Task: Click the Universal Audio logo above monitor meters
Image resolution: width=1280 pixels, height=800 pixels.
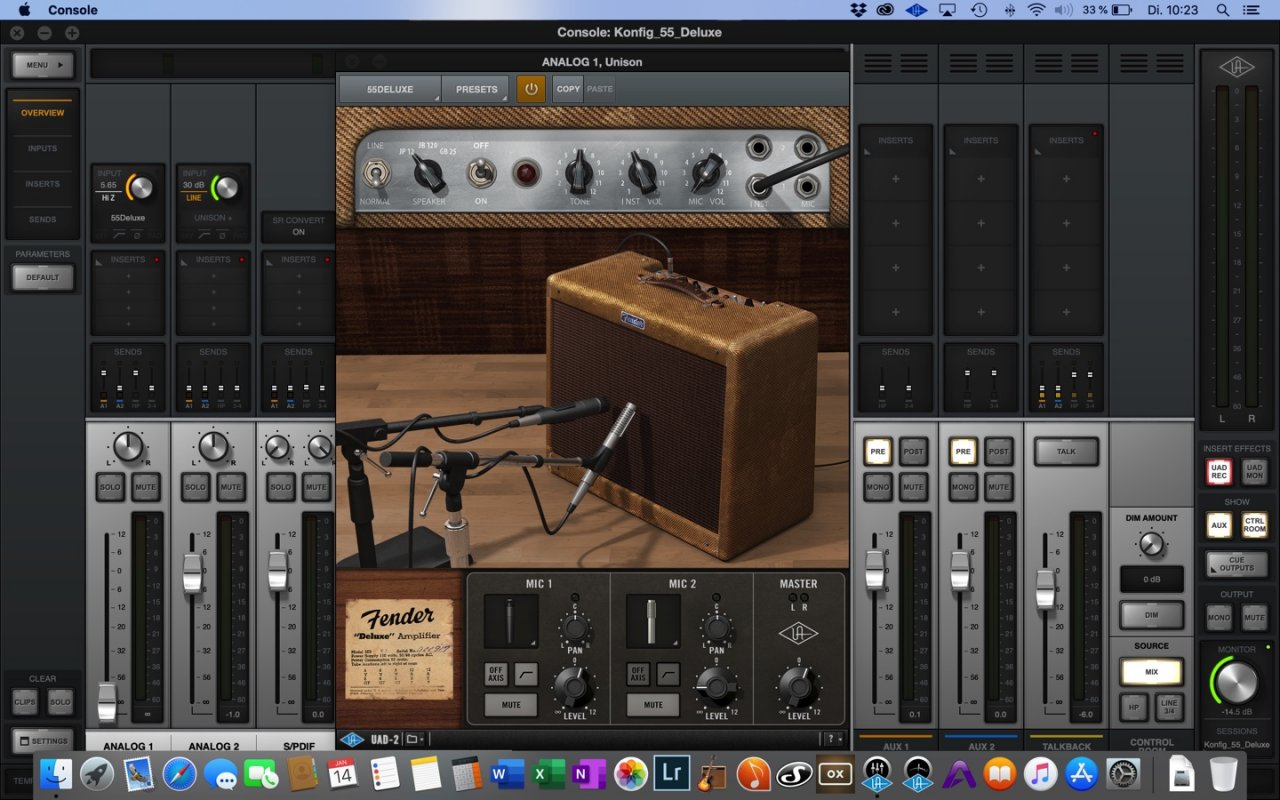Action: pos(1237,66)
